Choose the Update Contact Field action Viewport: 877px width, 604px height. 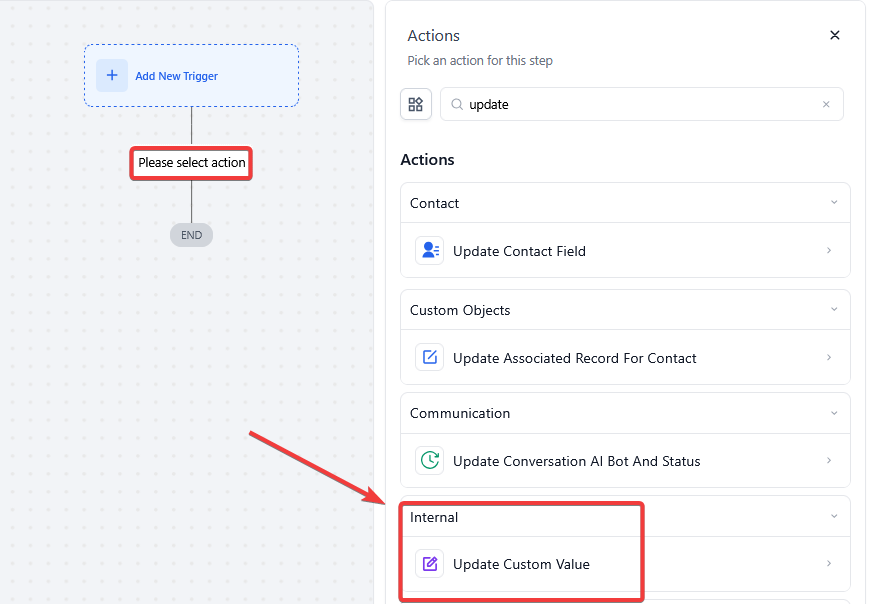(x=519, y=251)
